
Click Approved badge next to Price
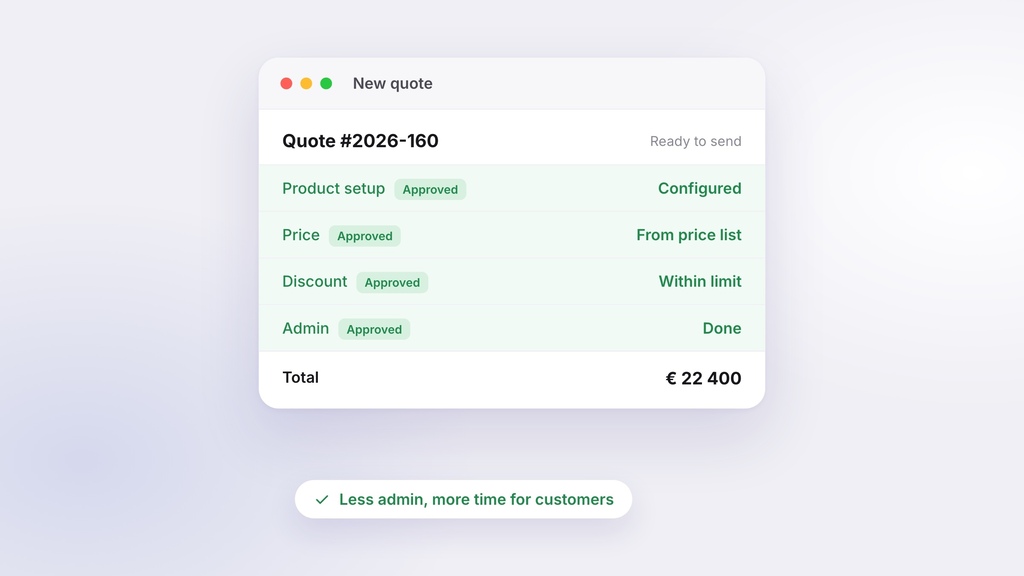tap(365, 236)
